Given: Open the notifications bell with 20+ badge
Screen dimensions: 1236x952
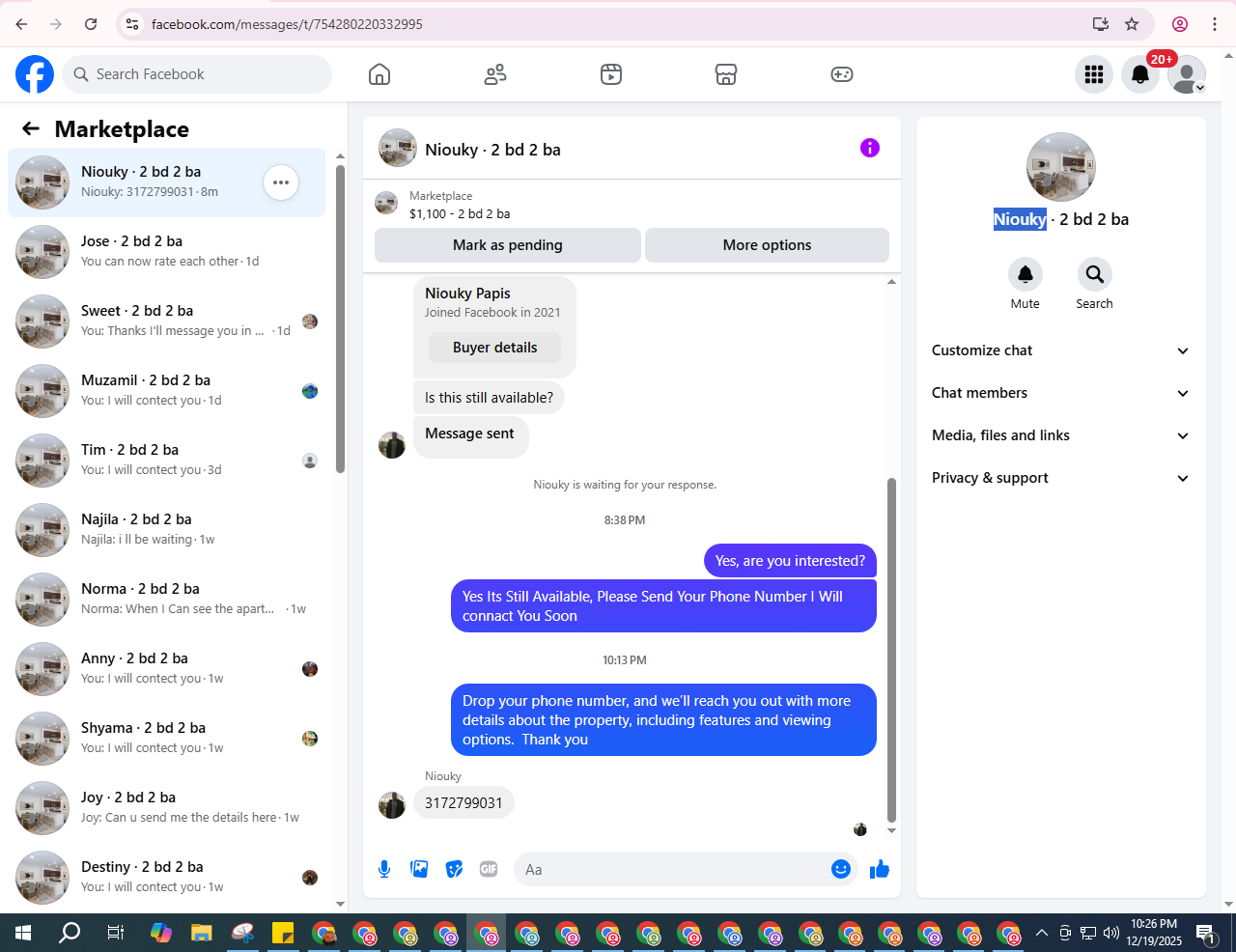Looking at the screenshot, I should [1140, 74].
